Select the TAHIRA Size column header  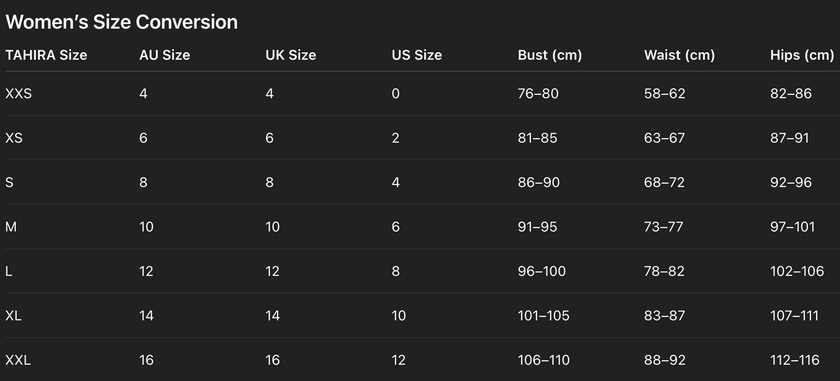coord(46,55)
